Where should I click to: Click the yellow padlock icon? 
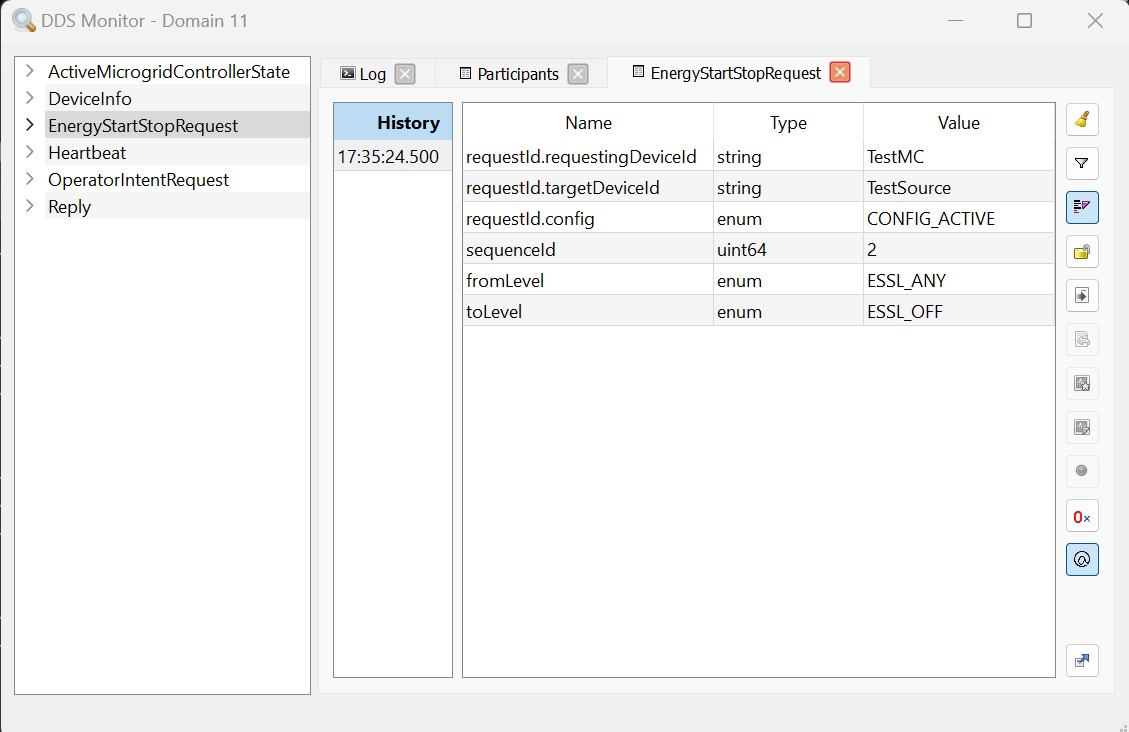pos(1082,252)
